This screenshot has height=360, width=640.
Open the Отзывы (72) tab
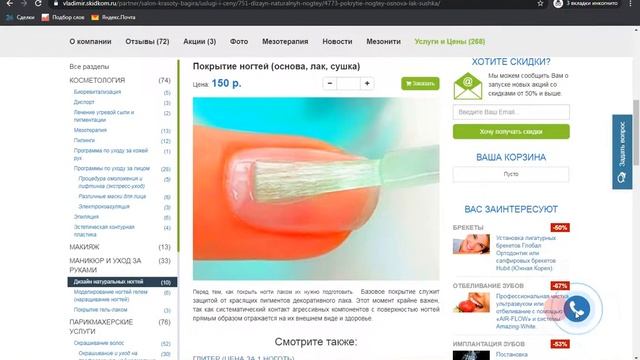point(147,42)
